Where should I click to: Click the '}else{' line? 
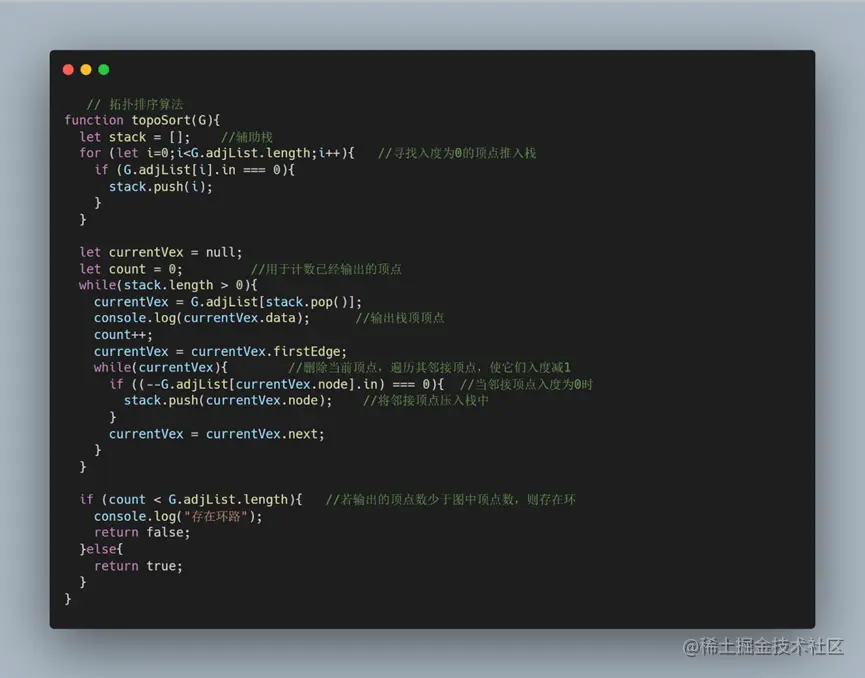(x=102, y=549)
